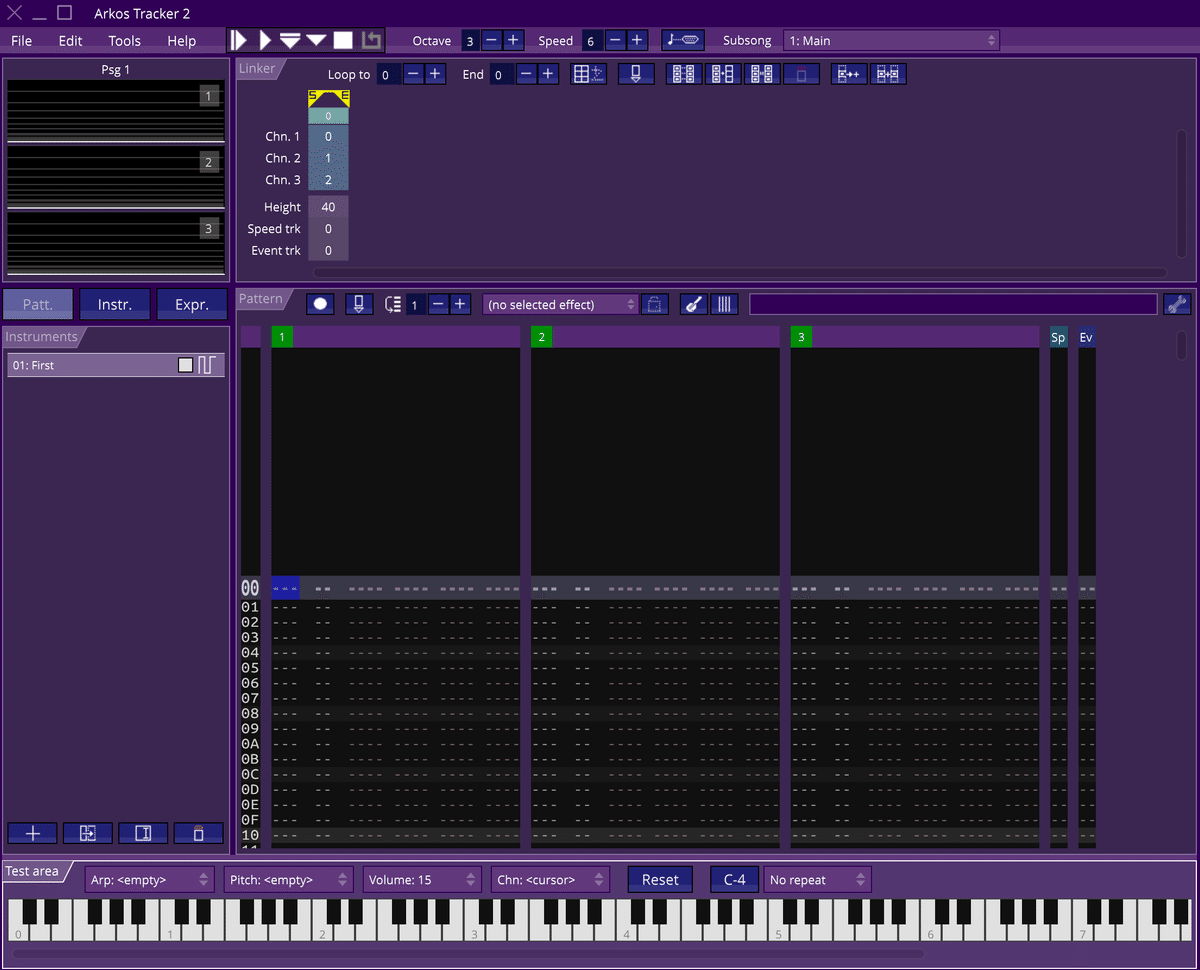The width and height of the screenshot is (1200, 970).
Task: Click the waveform icon on 01: First
Action: [207, 365]
